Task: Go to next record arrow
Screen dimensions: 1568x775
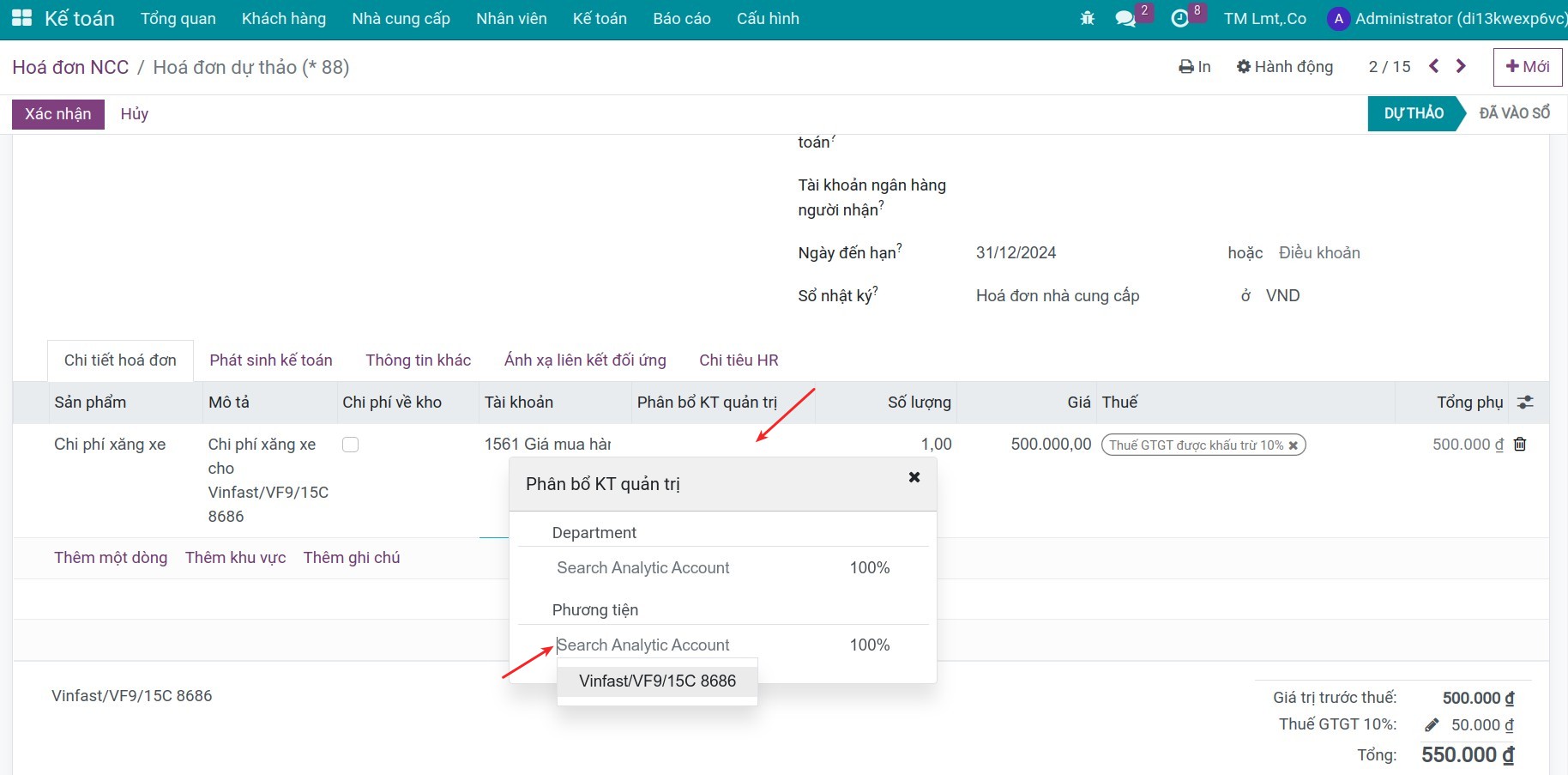Action: click(1461, 66)
